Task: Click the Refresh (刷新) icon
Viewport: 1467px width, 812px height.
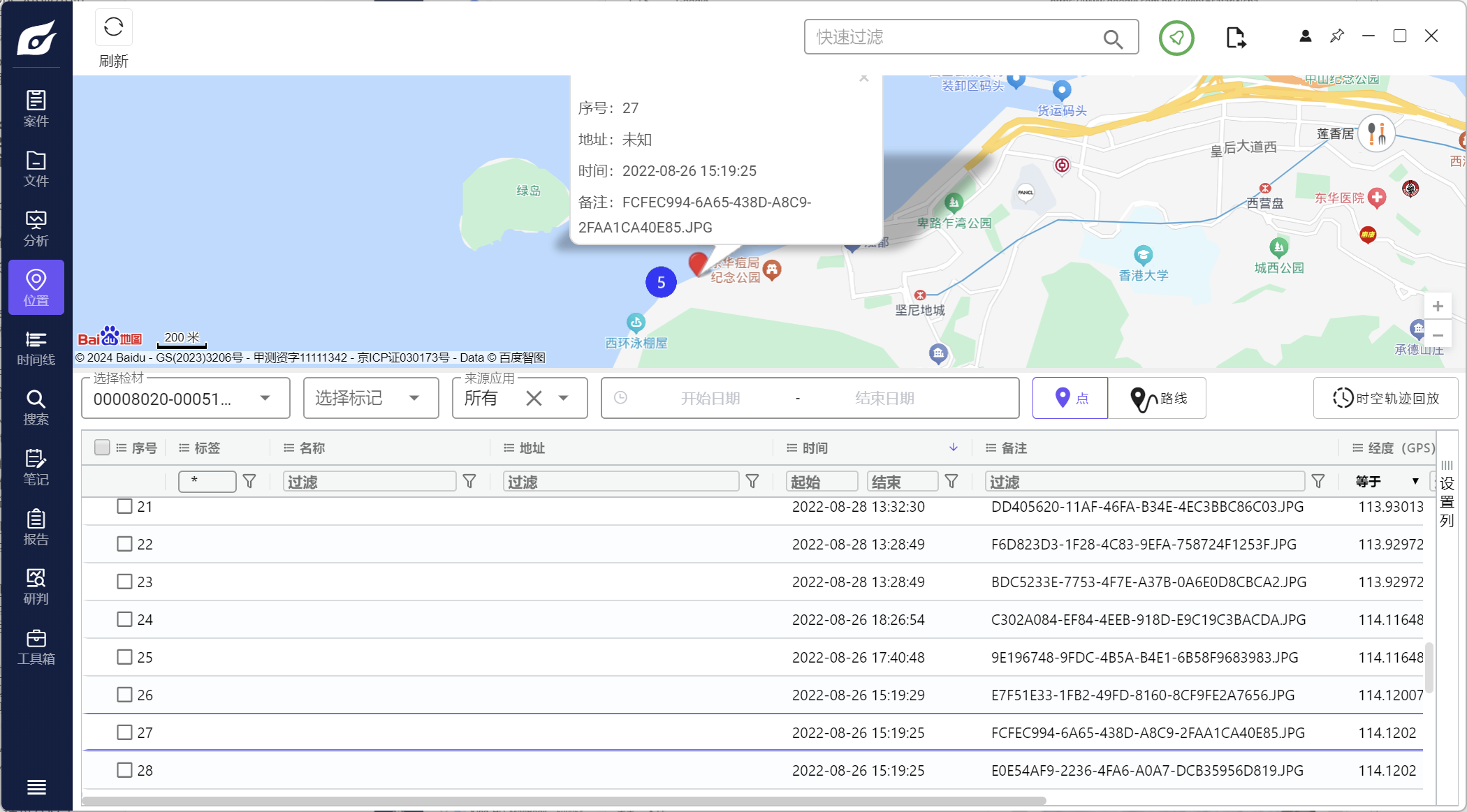Action: click(113, 28)
